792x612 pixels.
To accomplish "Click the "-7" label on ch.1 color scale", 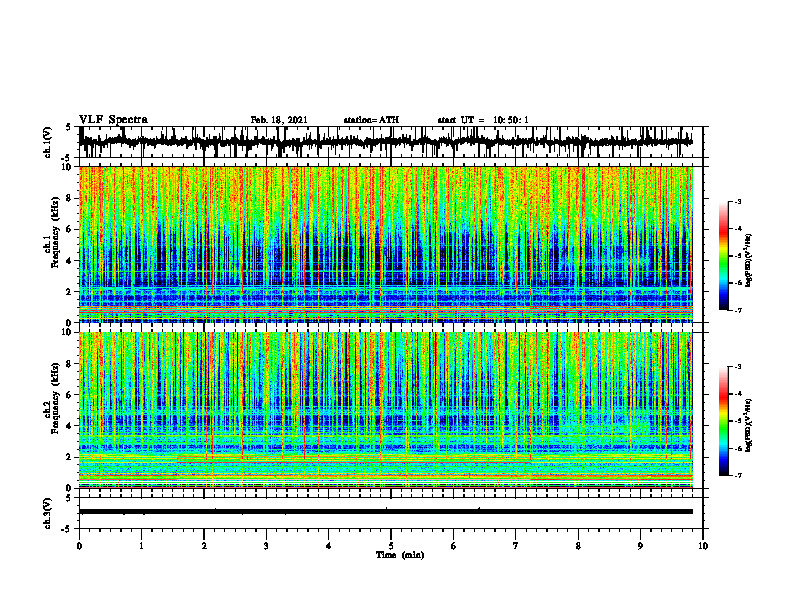I will tap(737, 310).
